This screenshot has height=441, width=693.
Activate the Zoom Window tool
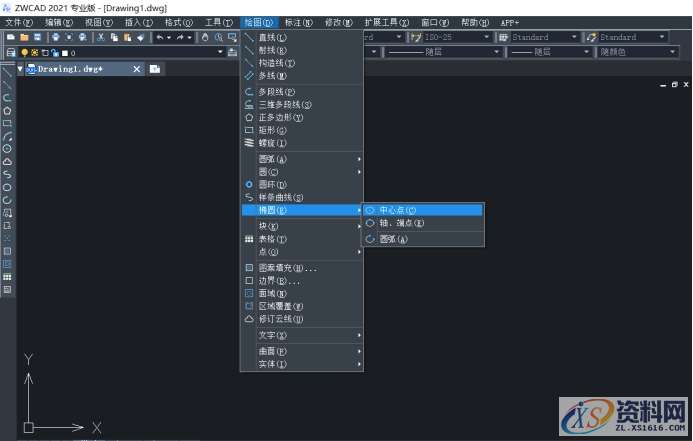click(x=232, y=37)
